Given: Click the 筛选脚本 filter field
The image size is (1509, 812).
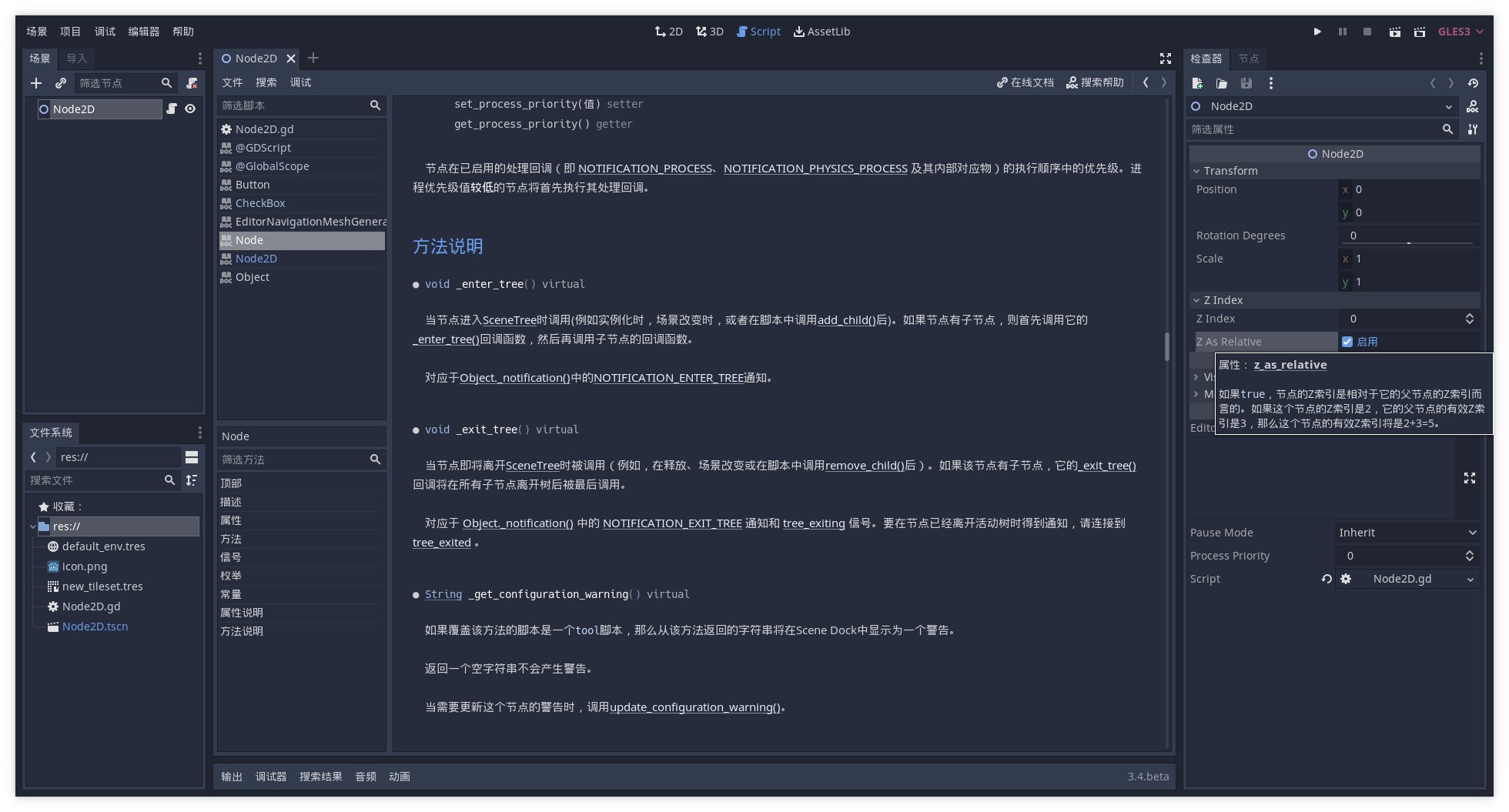Looking at the screenshot, I should (x=301, y=105).
